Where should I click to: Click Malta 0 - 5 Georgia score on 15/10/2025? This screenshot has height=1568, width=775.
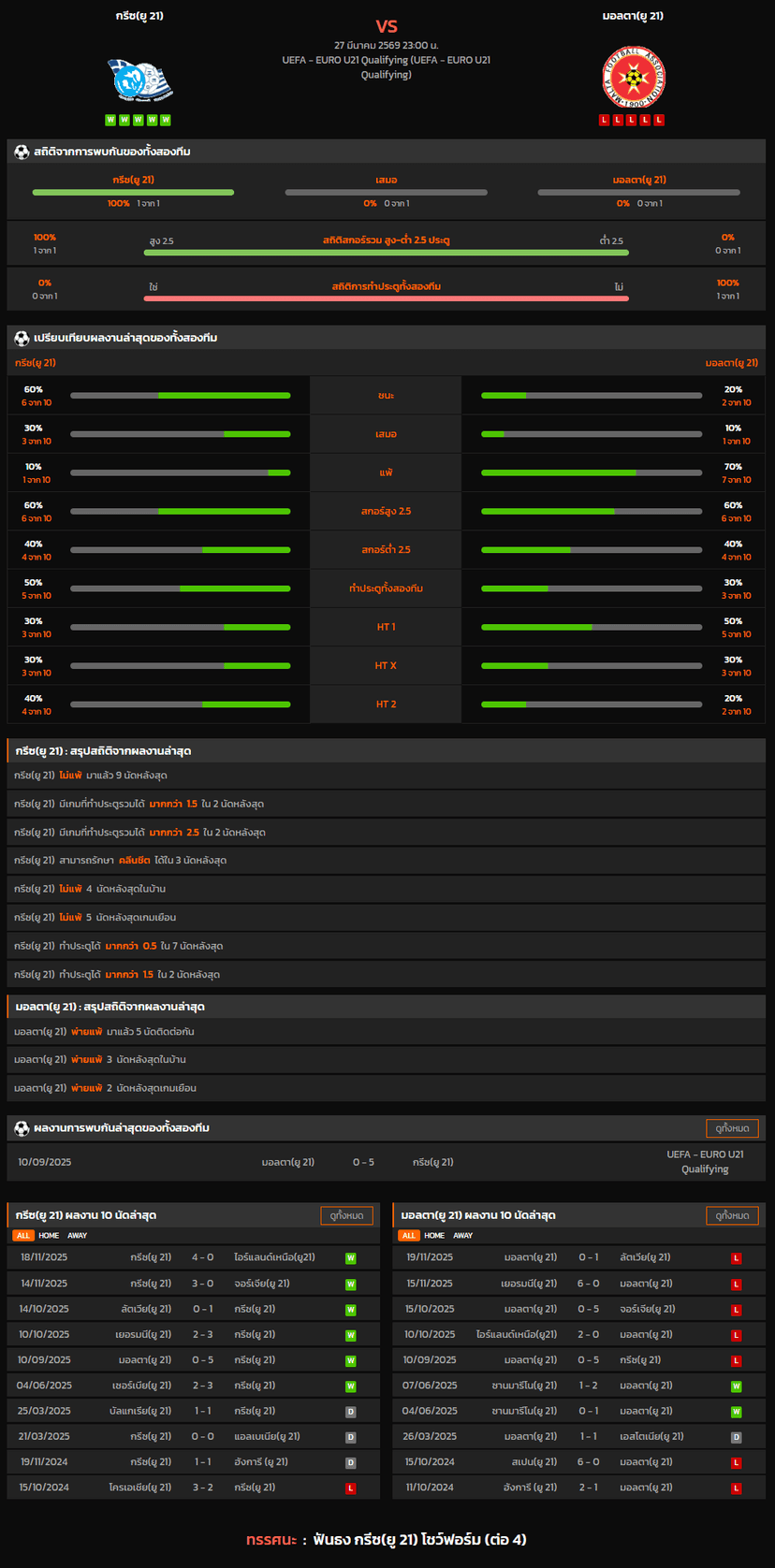click(589, 1309)
